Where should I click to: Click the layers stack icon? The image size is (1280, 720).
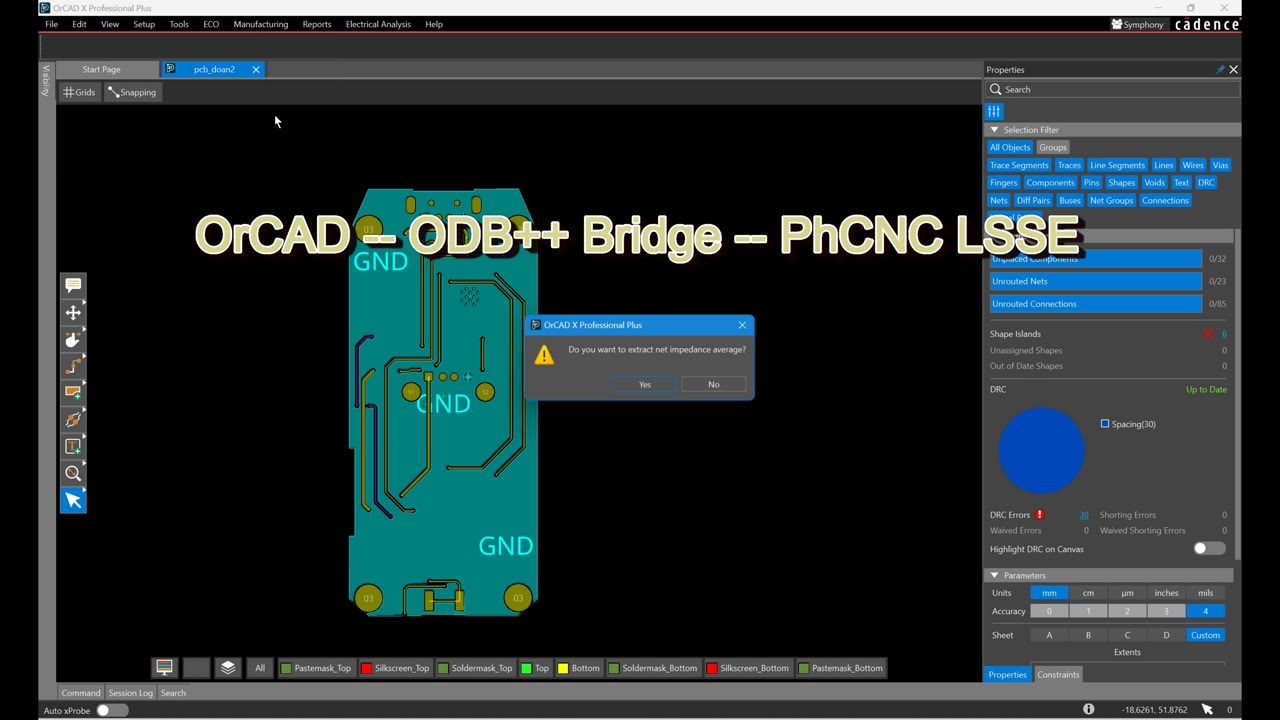coord(228,668)
